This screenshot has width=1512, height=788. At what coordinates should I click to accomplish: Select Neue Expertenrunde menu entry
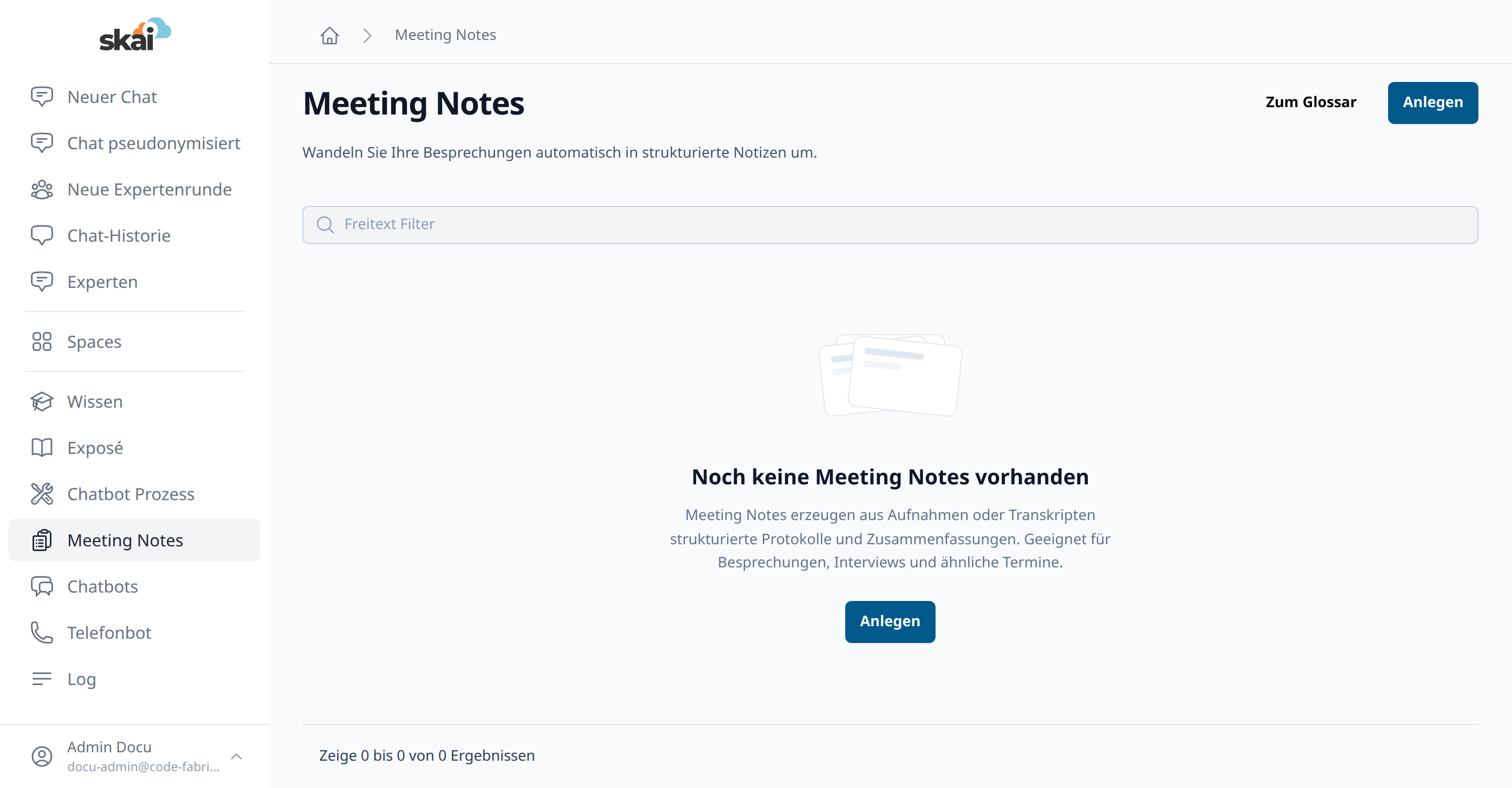(x=134, y=190)
